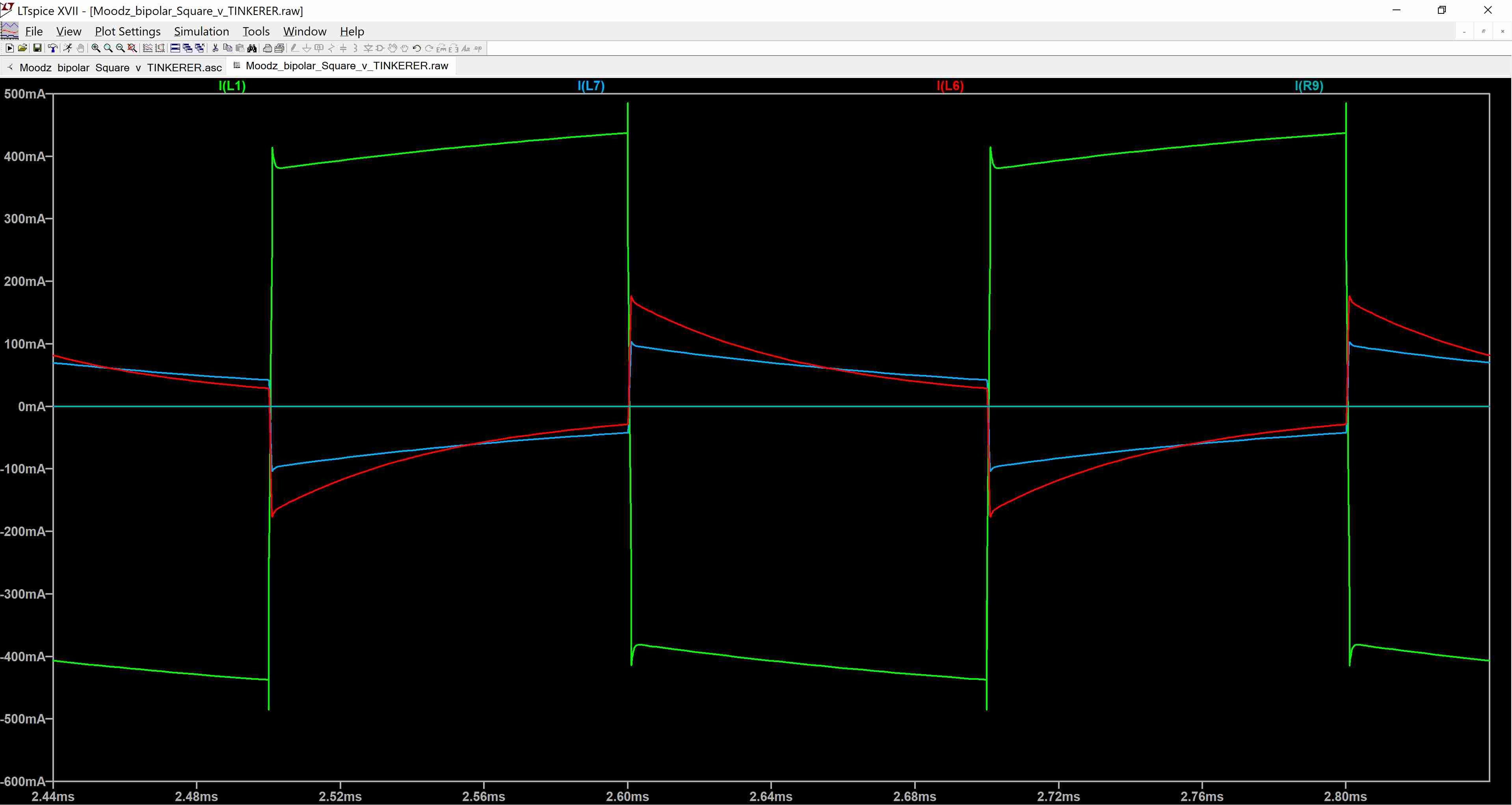Click the red I(L6) trace label
Viewport: 1512px width, 805px height.
pos(950,86)
